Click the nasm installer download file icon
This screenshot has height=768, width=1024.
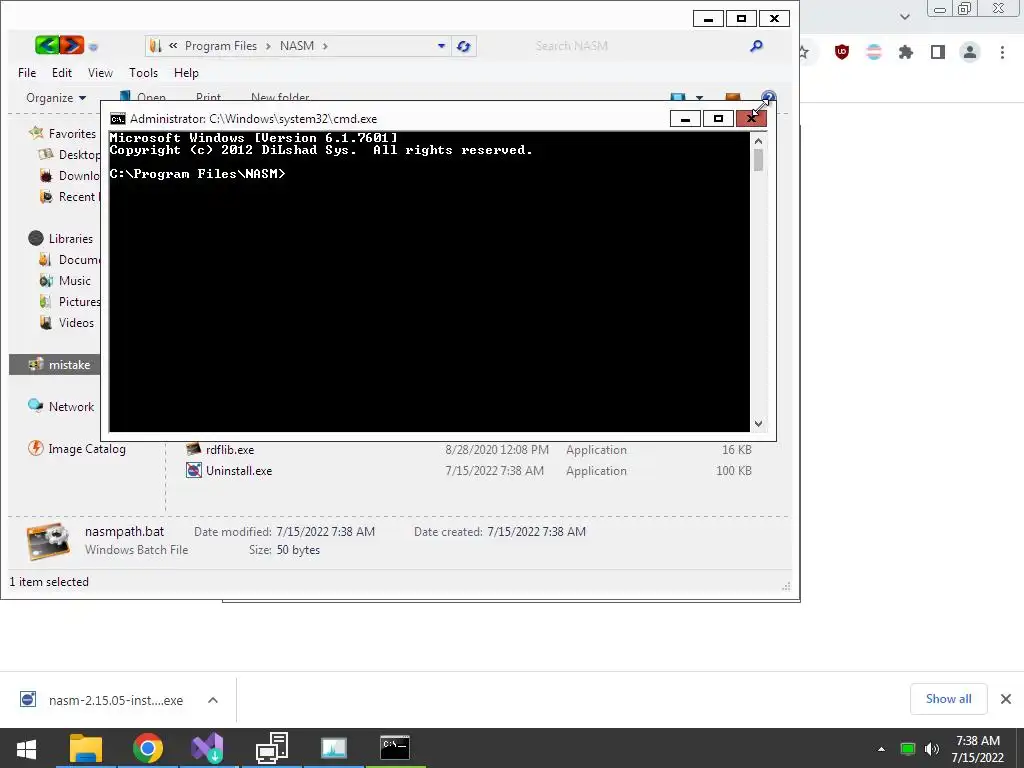pos(28,699)
